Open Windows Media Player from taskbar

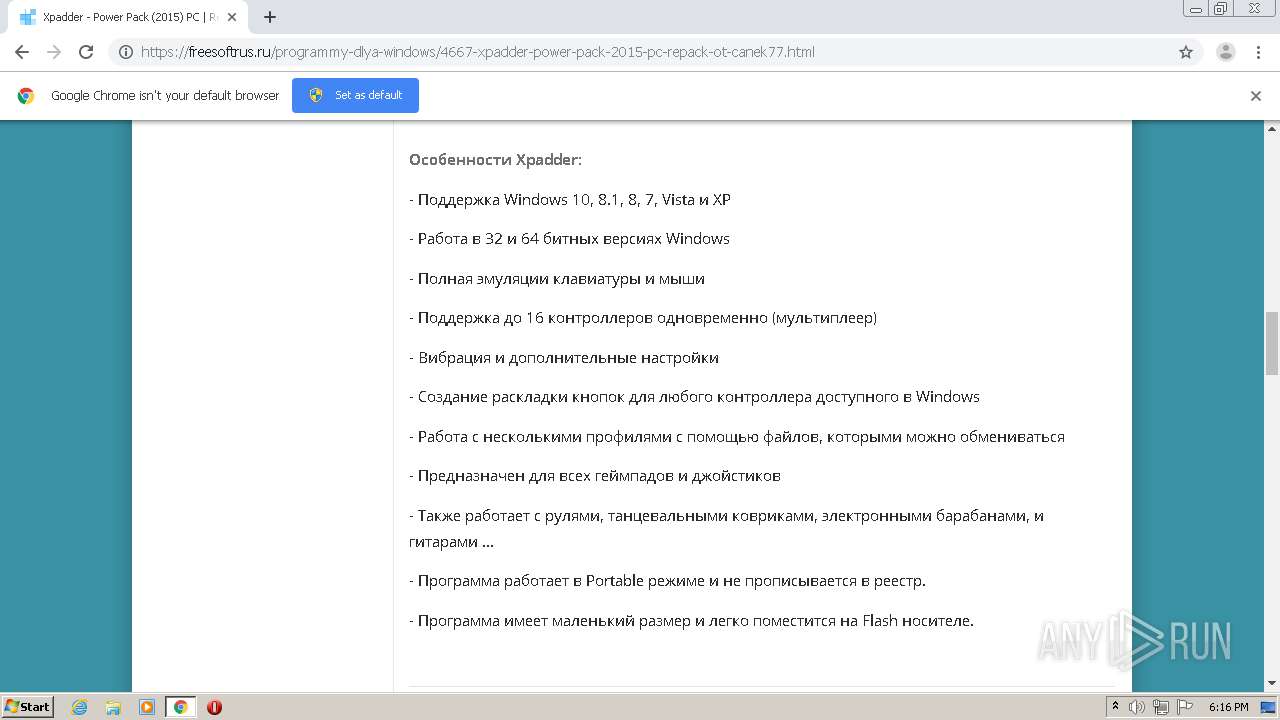point(146,707)
